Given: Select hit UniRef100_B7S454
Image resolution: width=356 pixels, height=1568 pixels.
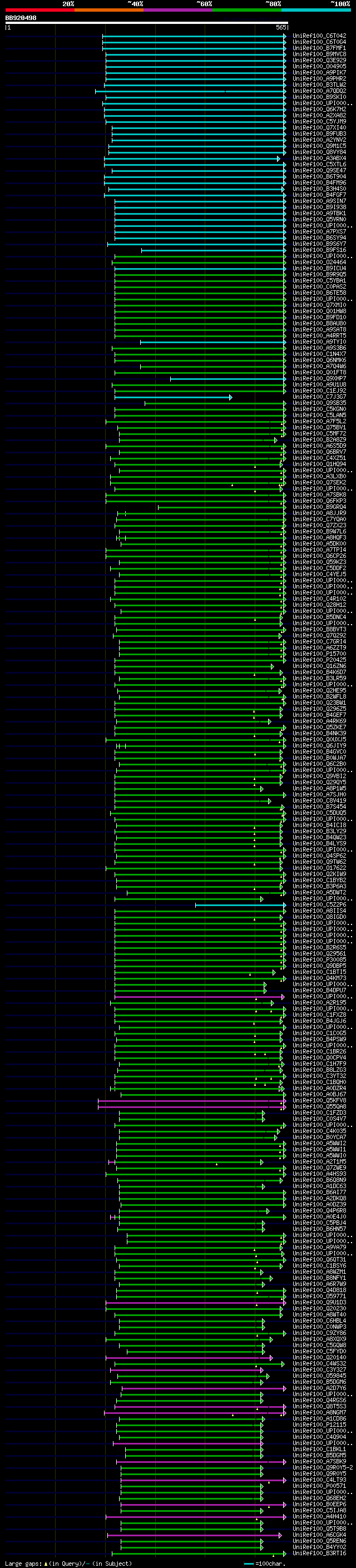Looking at the screenshot, I should [319, 807].
